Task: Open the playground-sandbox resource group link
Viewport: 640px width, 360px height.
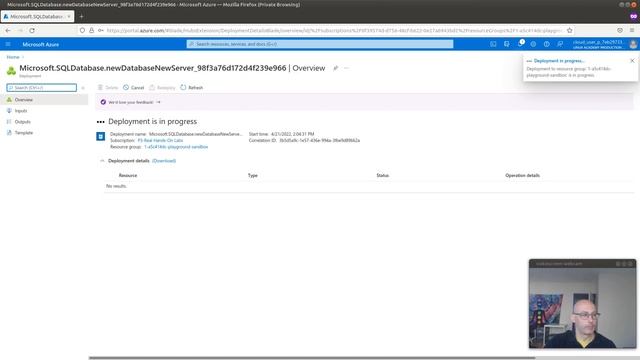Action: [176, 147]
